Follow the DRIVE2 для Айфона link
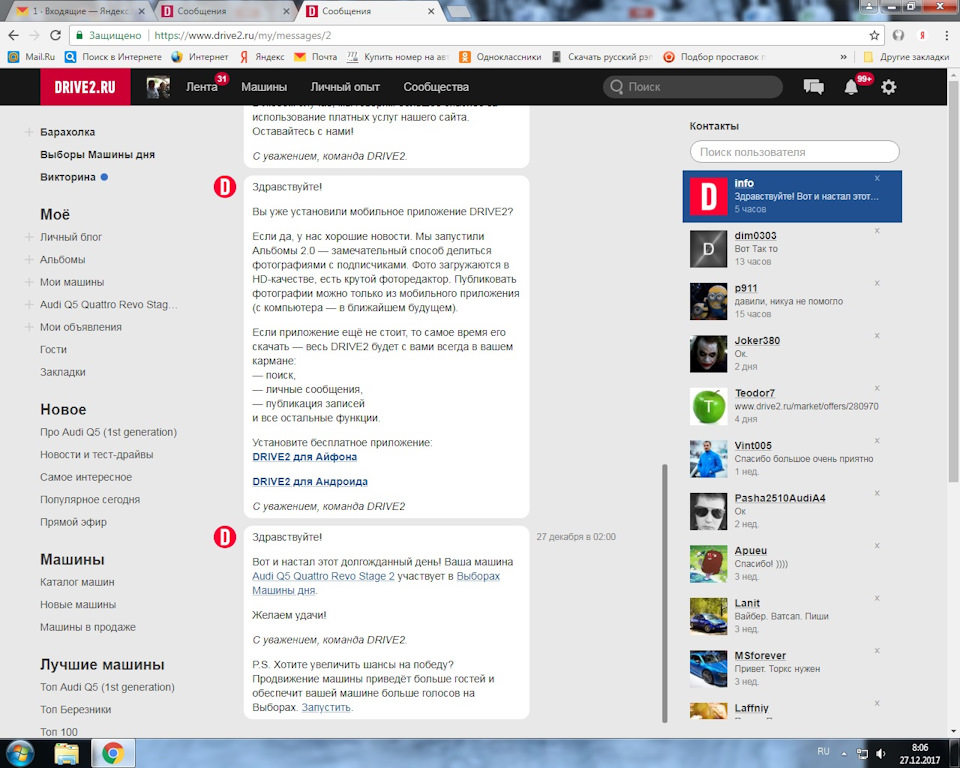960x768 pixels. click(x=304, y=457)
